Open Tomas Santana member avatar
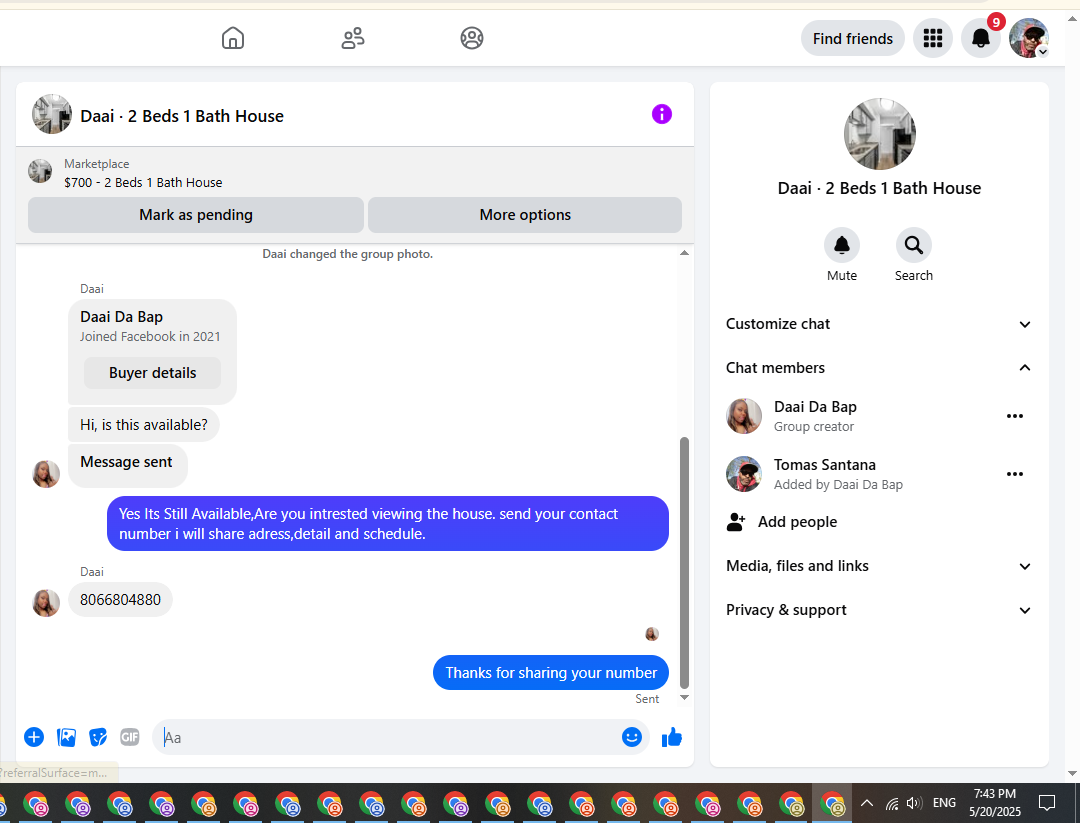The height and width of the screenshot is (823, 1080). pyautogui.click(x=744, y=474)
